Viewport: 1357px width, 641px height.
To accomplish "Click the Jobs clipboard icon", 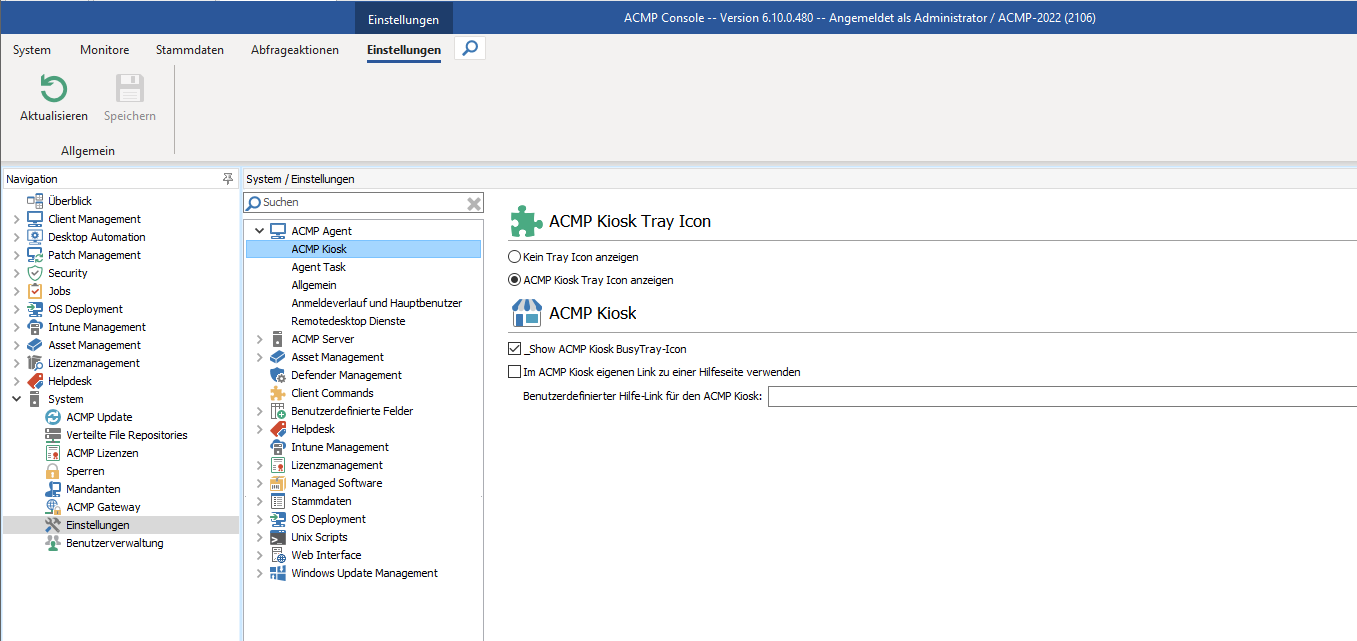I will [36, 291].
